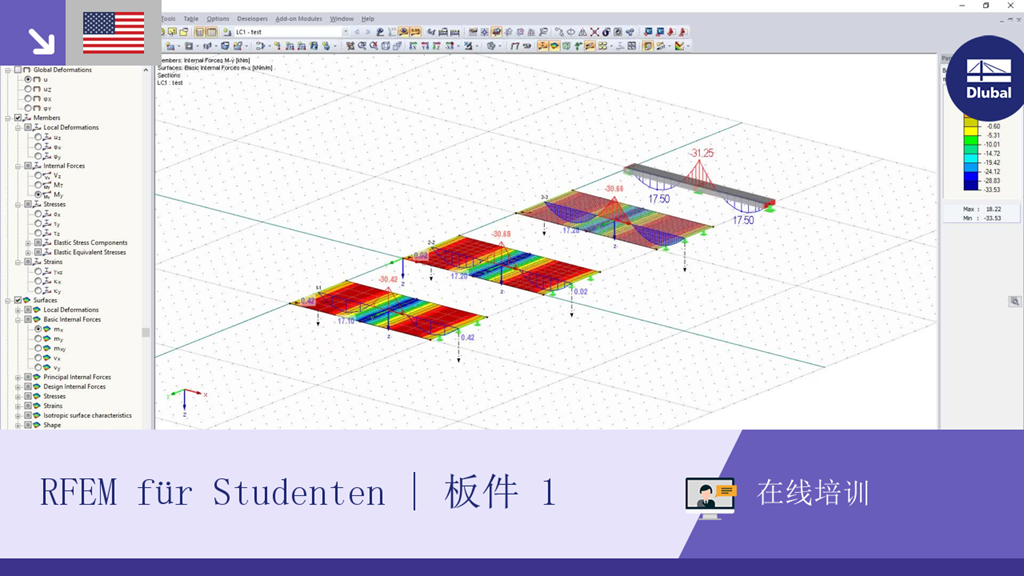
Task: Click the 3D box view icon in second toolbar
Action: [385, 46]
